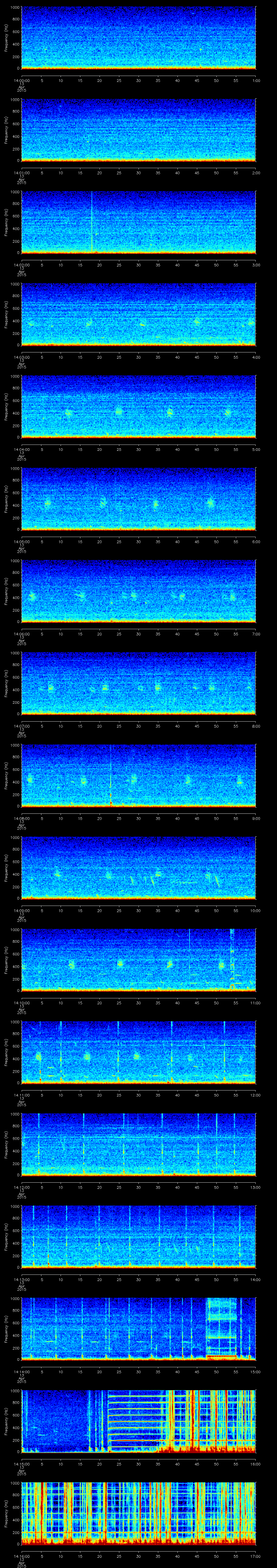Click the 10:00 end time label
This screenshot has width=277, height=1568.
click(x=256, y=910)
